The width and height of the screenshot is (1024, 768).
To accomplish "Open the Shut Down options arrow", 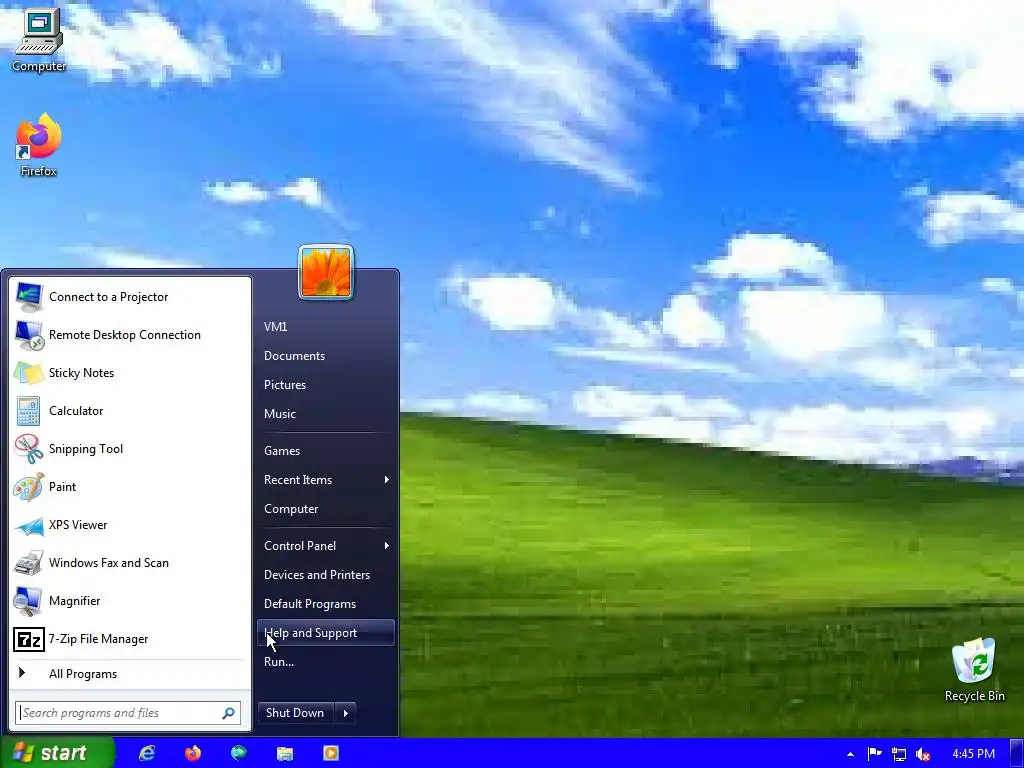I will point(345,713).
